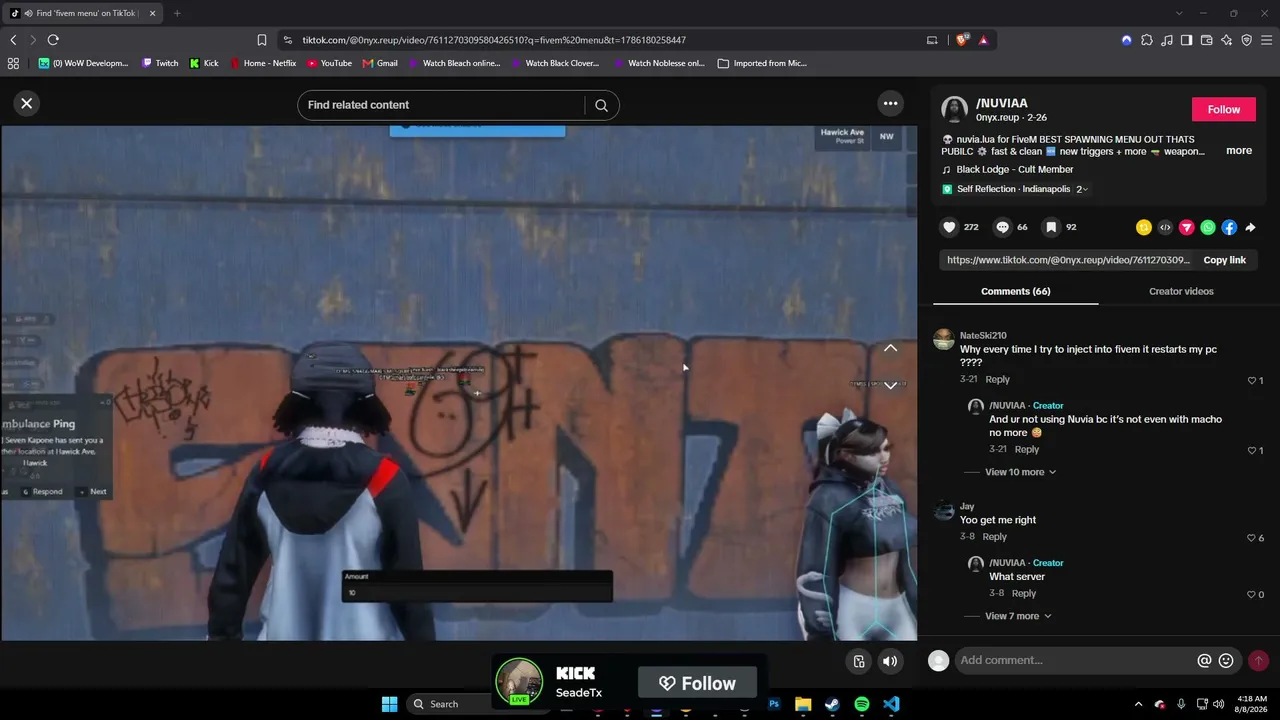Go back to the previous page
The image size is (1280, 720).
point(13,40)
